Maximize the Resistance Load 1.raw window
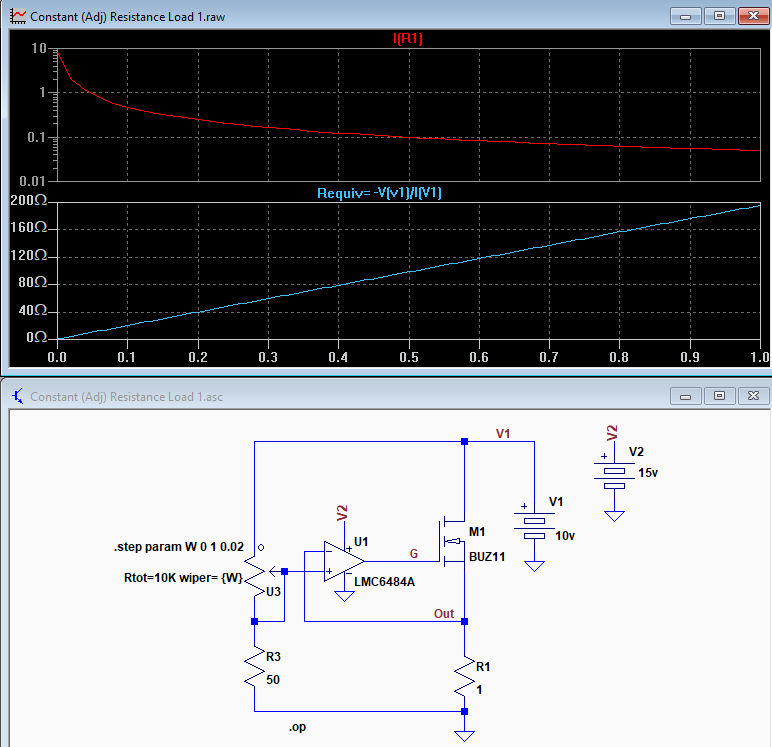 pos(719,16)
